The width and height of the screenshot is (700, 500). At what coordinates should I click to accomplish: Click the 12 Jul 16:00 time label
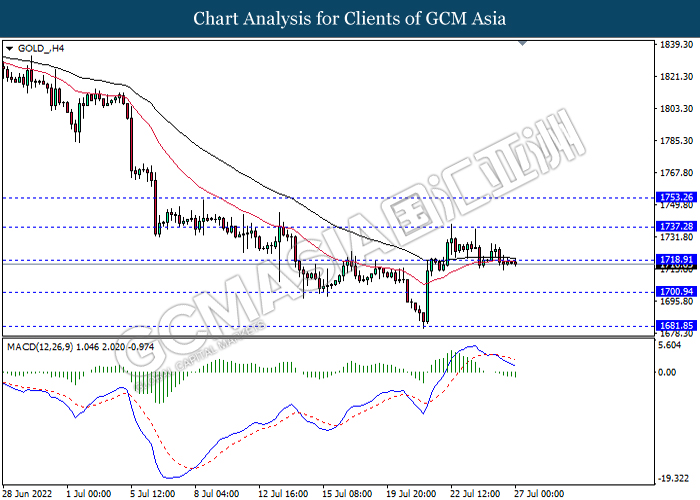283,494
